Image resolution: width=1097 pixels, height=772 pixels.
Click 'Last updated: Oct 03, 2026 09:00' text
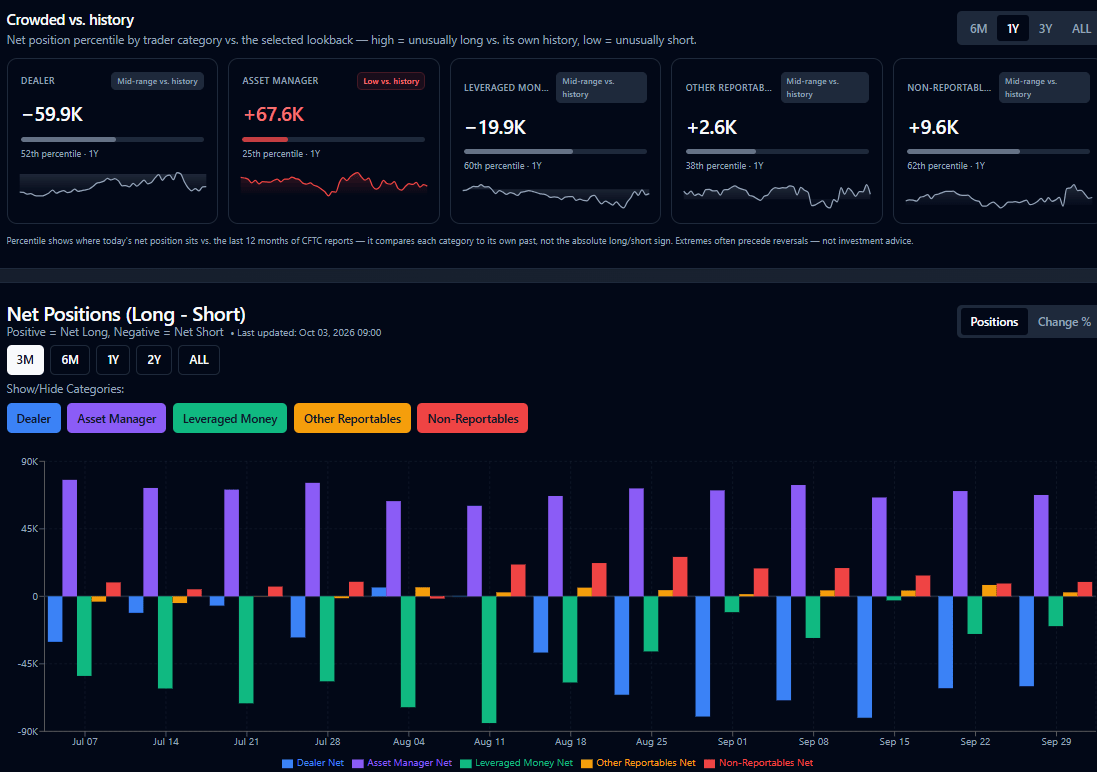309,333
